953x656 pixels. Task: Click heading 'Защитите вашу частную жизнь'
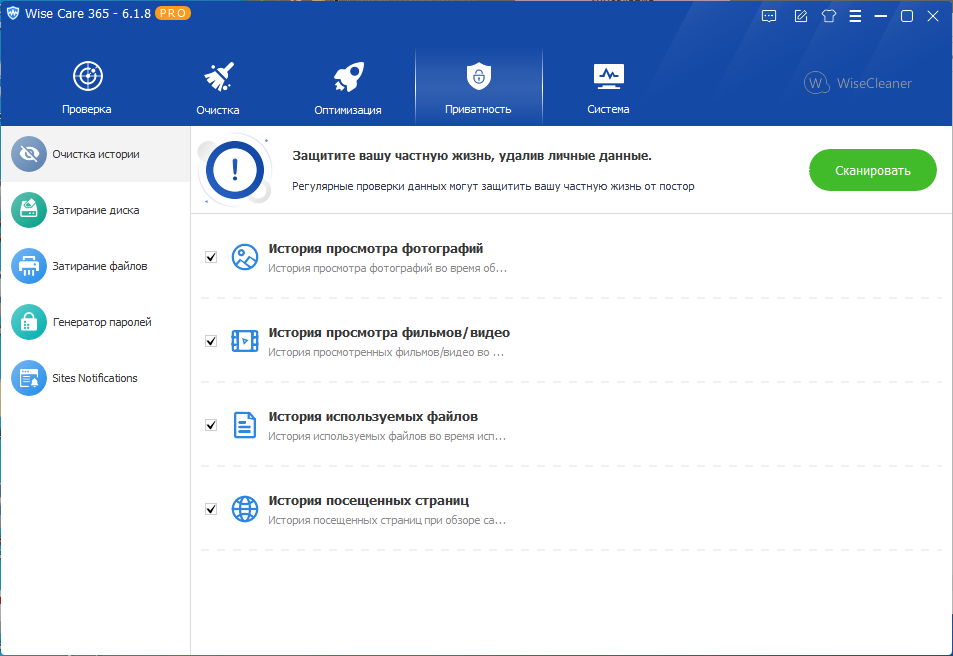[x=393, y=156]
